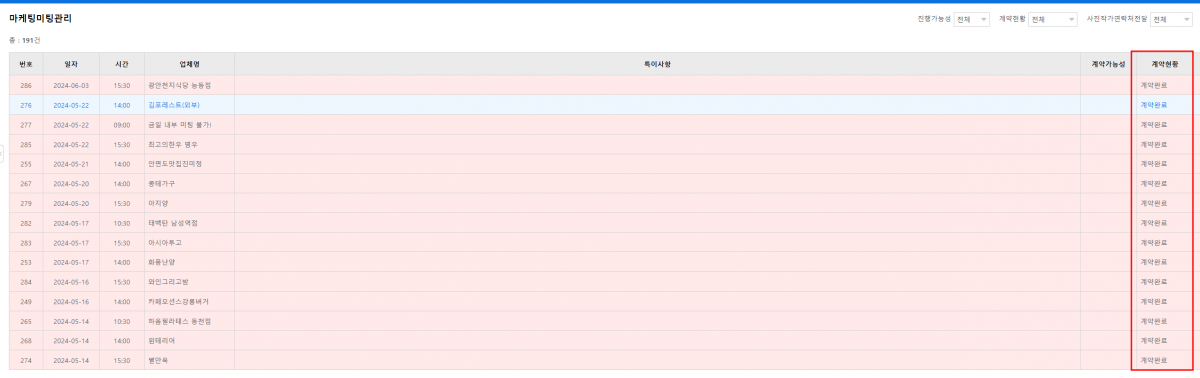Image resolution: width=1200 pixels, height=378 pixels.
Task: Select row number 277
Action: [x=26, y=124]
